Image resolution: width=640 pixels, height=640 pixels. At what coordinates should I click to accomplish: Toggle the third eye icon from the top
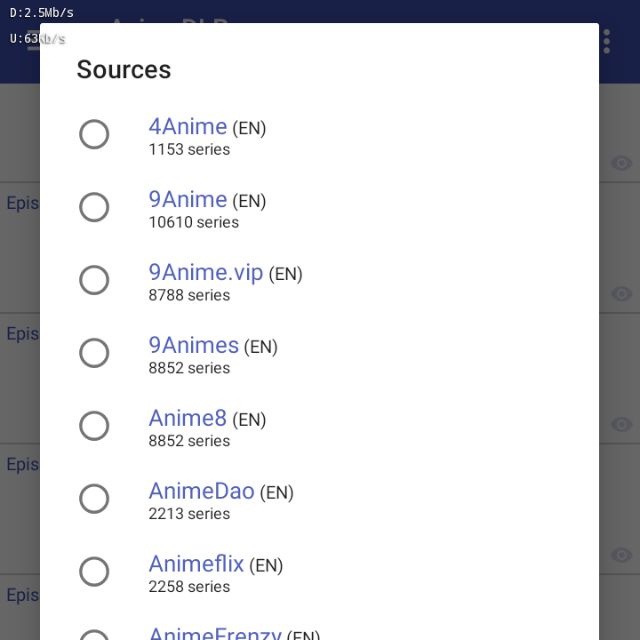coord(621,424)
